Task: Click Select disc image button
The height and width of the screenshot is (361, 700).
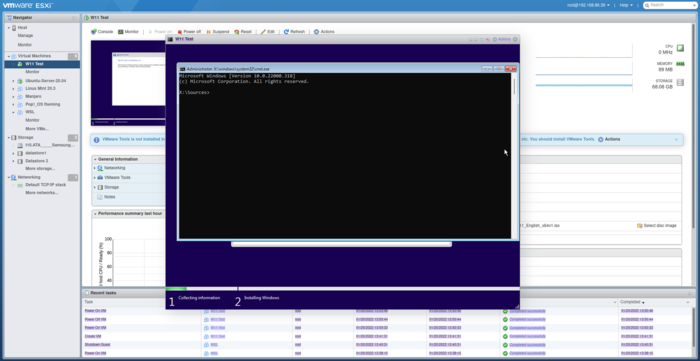Action: (657, 226)
